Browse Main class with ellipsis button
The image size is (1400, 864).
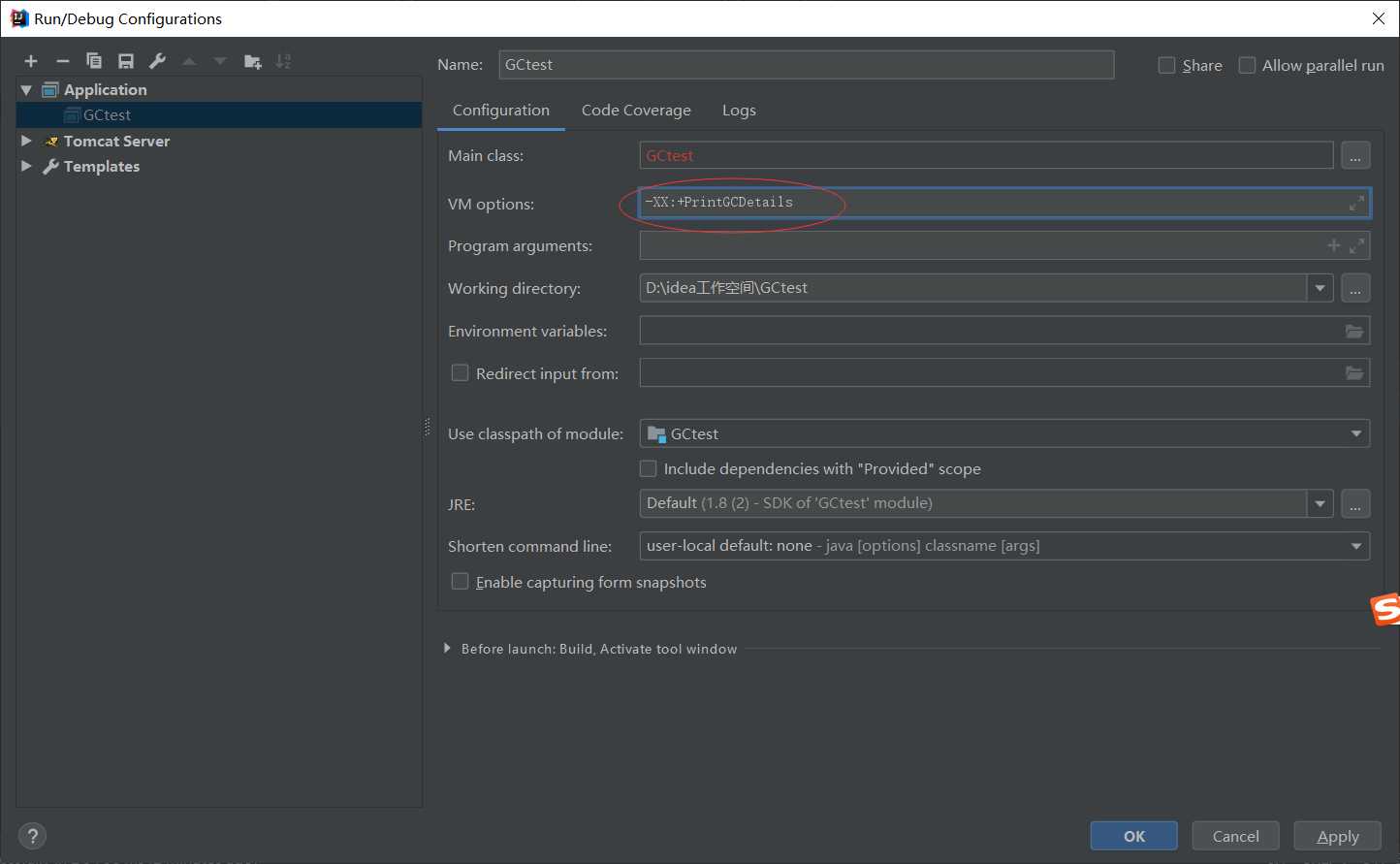pos(1355,155)
